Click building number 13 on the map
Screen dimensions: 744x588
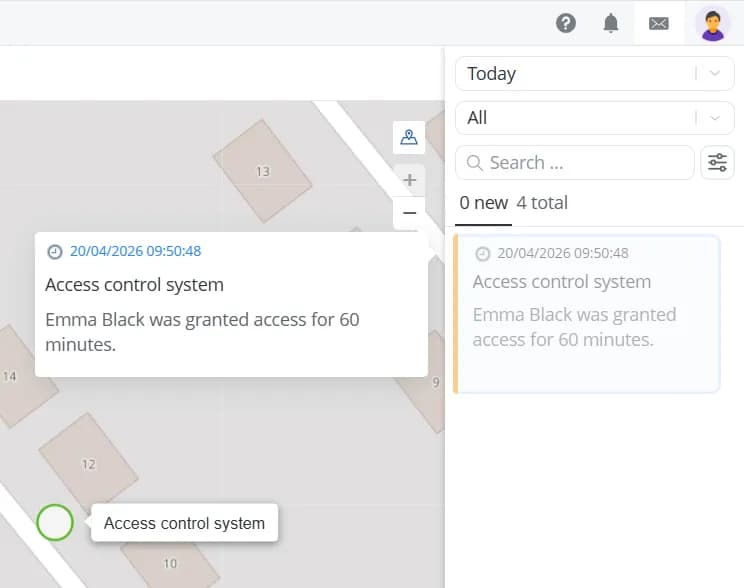(x=263, y=171)
